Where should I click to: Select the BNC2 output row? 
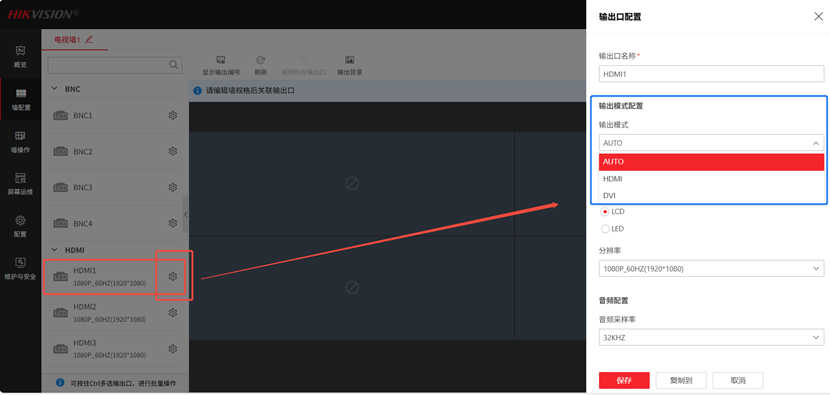click(x=115, y=151)
